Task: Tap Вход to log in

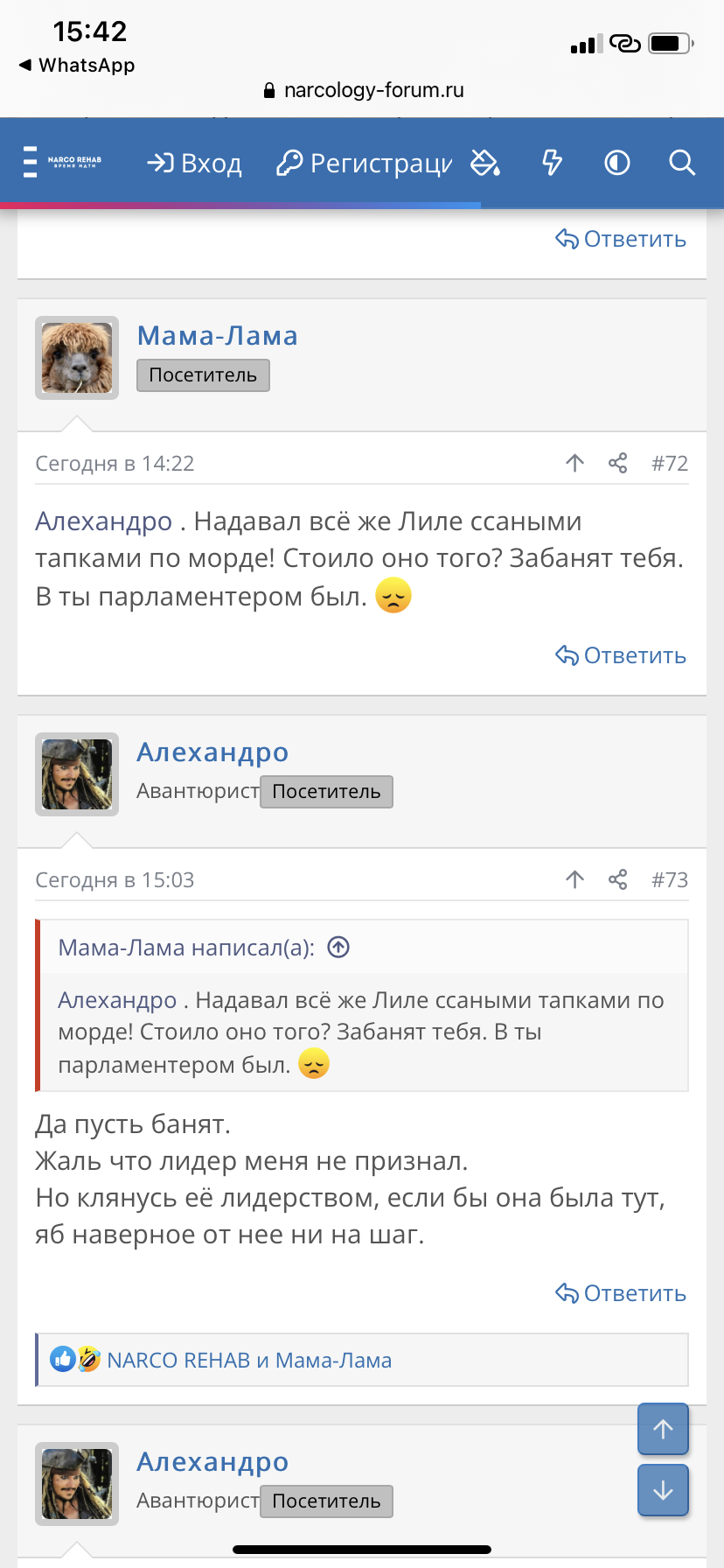Action: tap(194, 164)
